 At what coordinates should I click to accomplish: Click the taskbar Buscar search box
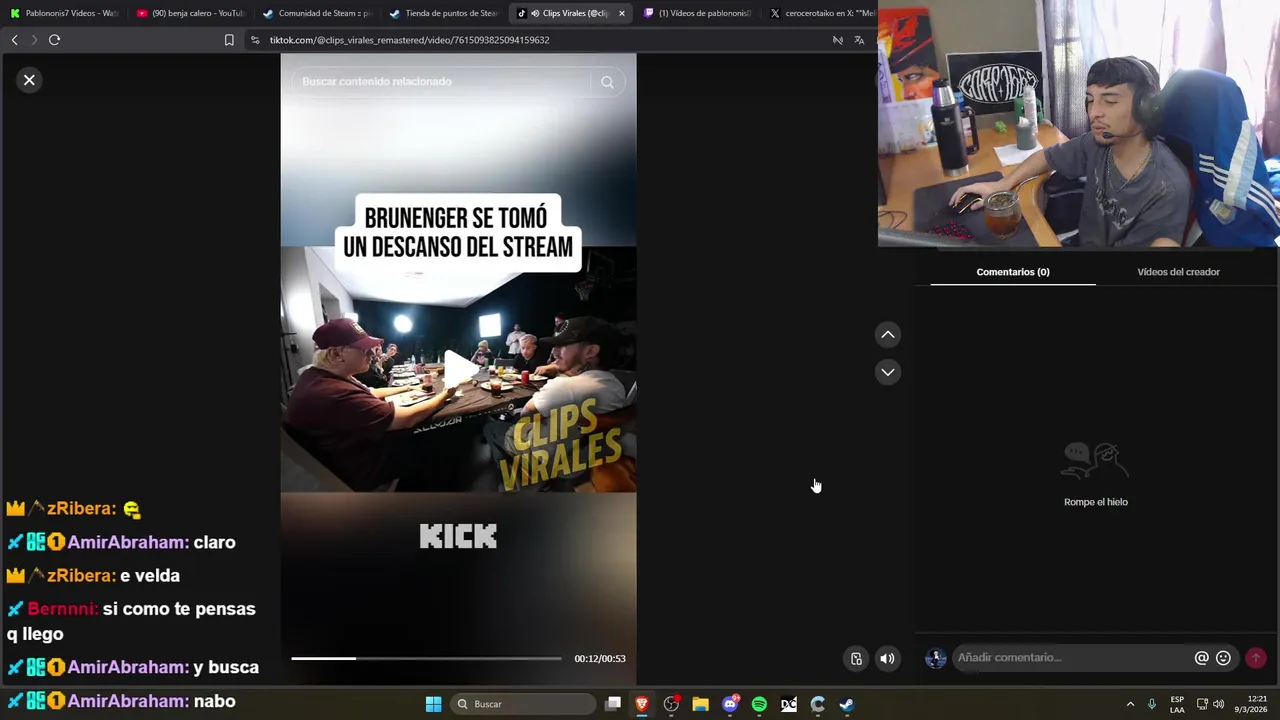point(523,704)
